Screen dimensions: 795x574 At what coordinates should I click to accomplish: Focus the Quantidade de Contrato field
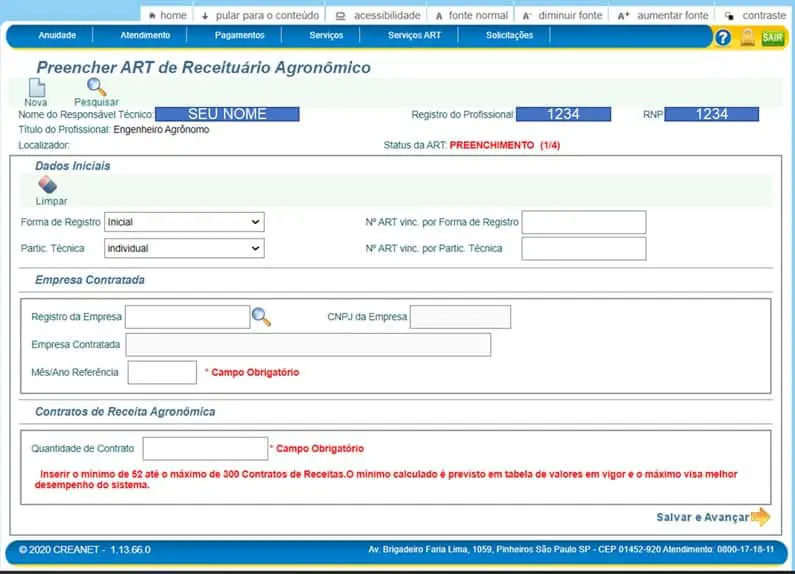coord(205,449)
